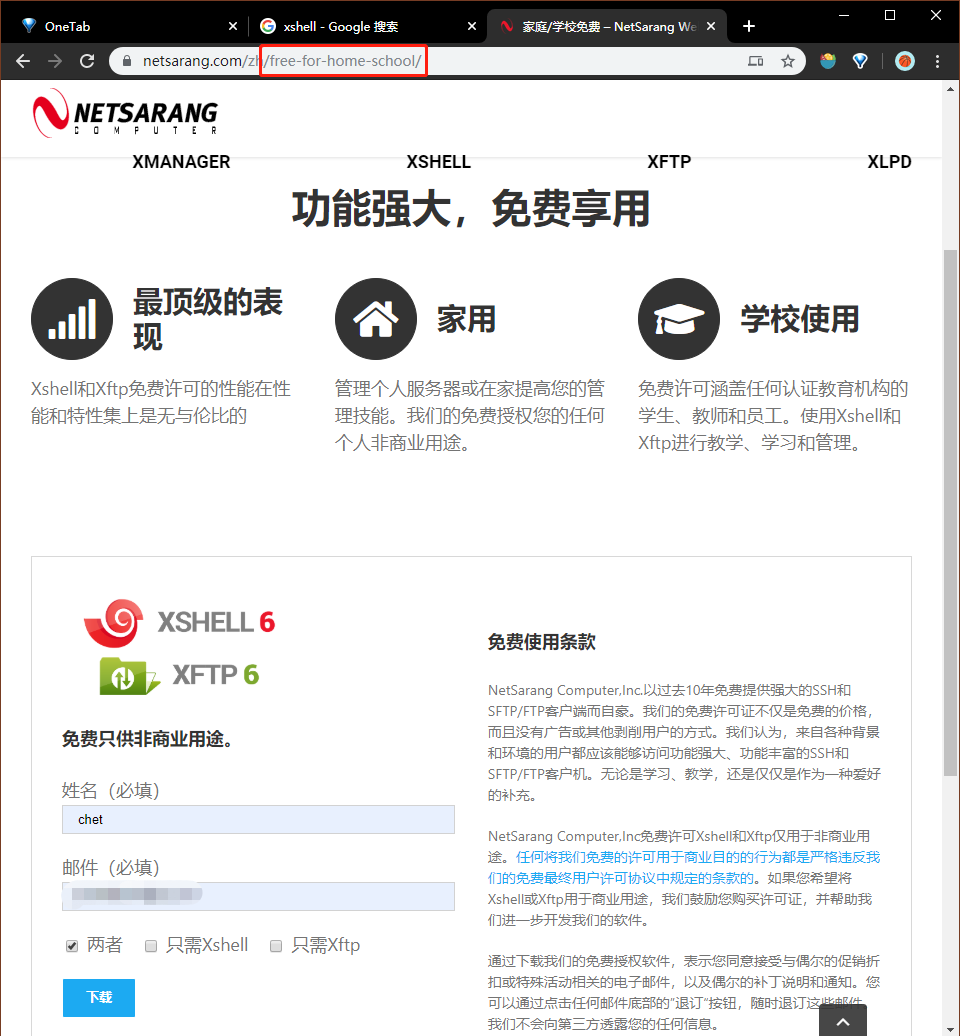The height and width of the screenshot is (1036, 960).
Task: Click the 功能强大，免费享用 headline
Action: point(471,209)
